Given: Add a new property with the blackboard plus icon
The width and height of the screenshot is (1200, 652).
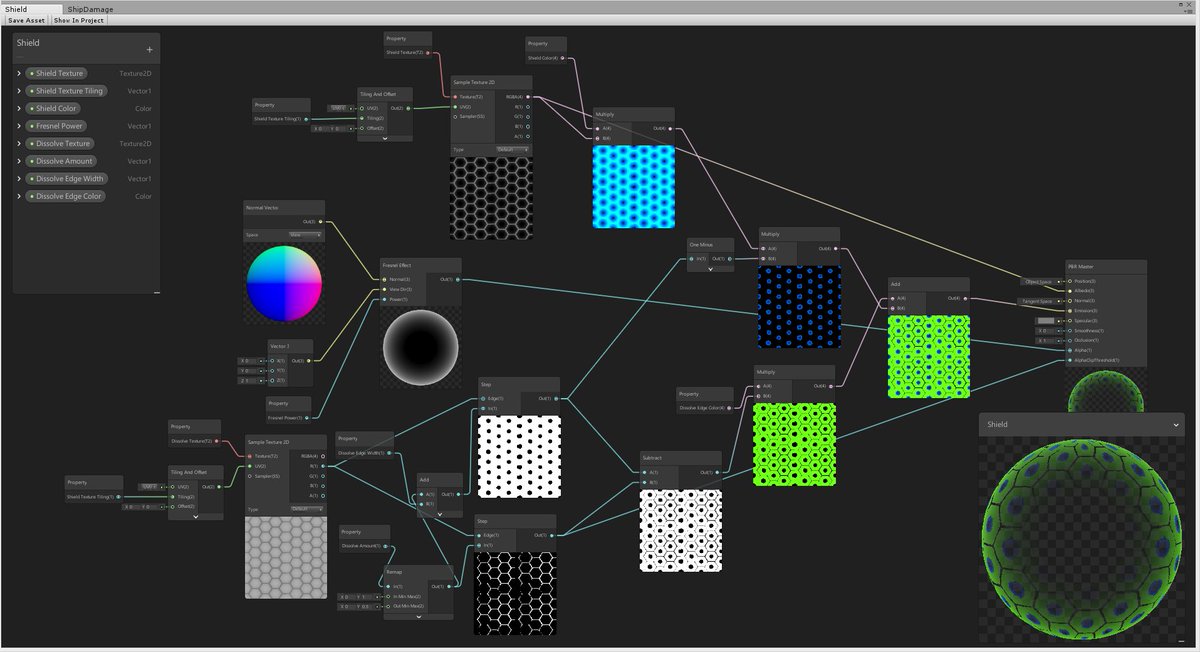Looking at the screenshot, I should click(x=149, y=49).
